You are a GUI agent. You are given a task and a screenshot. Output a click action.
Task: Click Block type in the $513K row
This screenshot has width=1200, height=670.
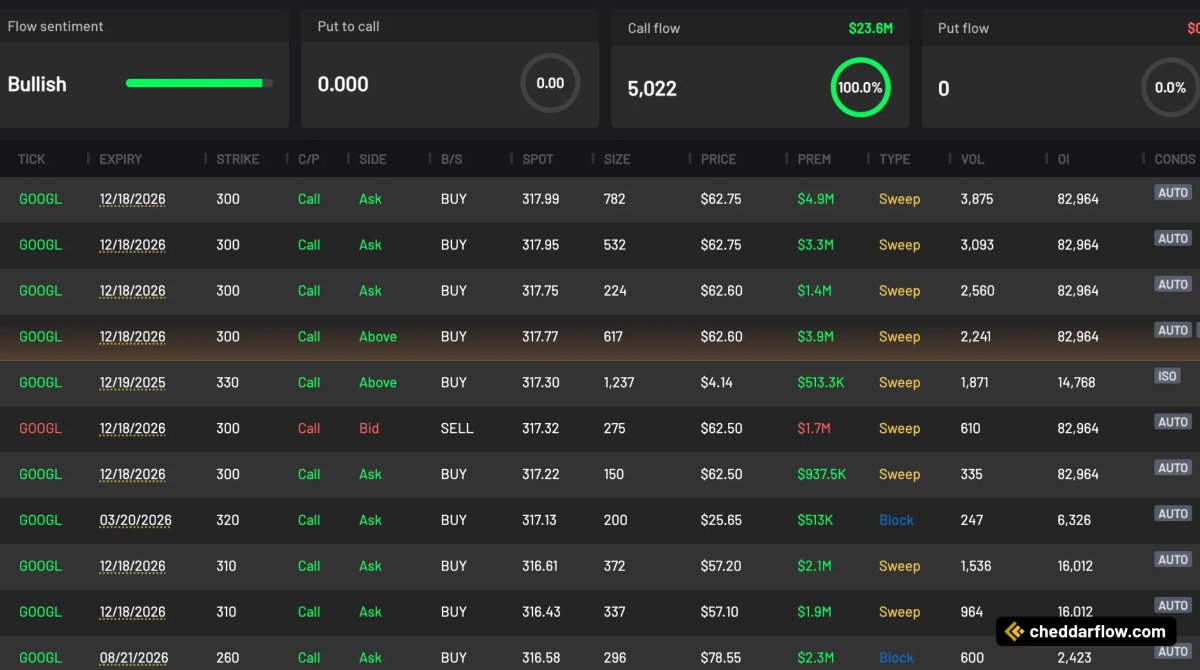(896, 520)
